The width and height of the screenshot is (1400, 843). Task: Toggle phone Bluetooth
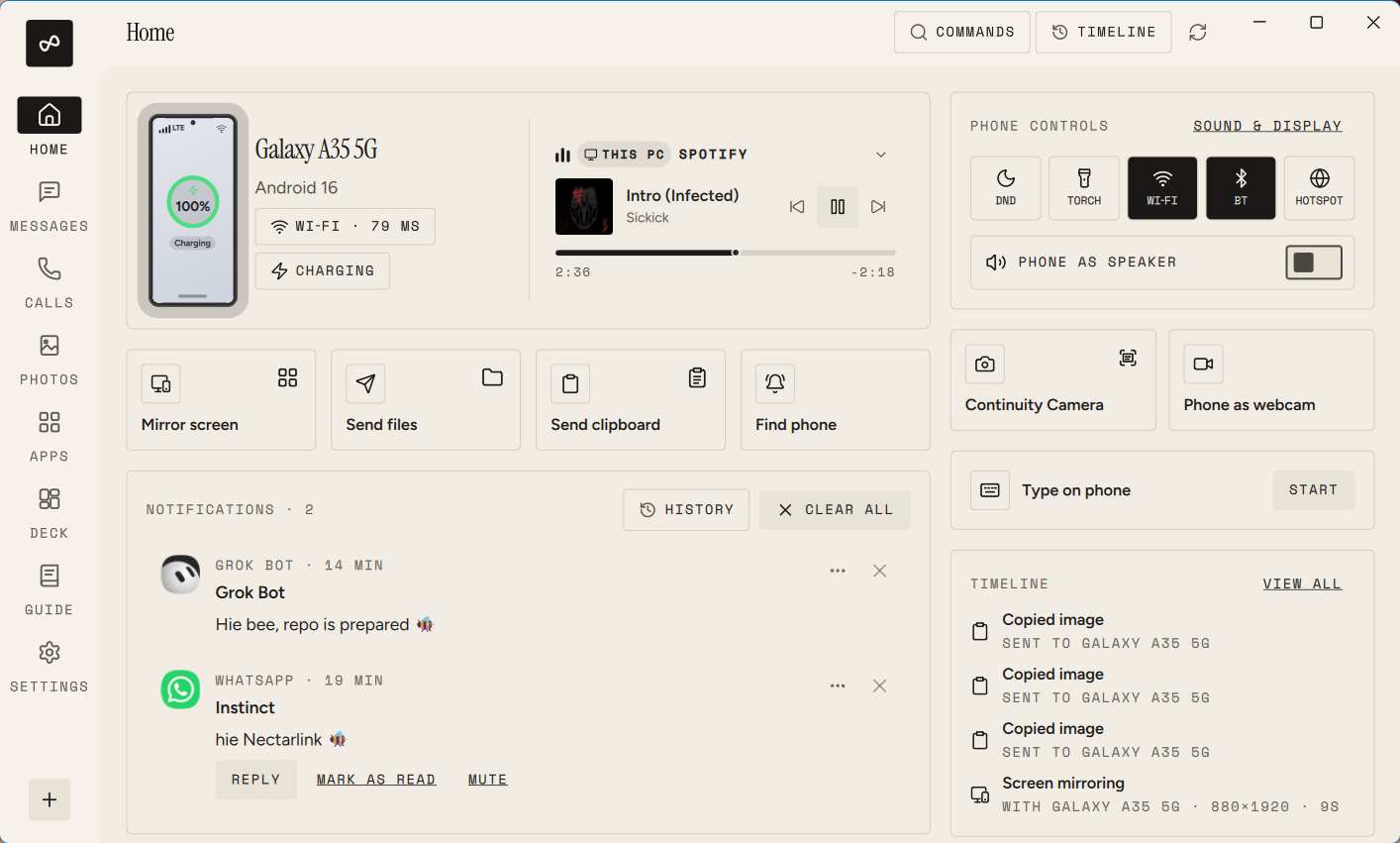coord(1241,188)
